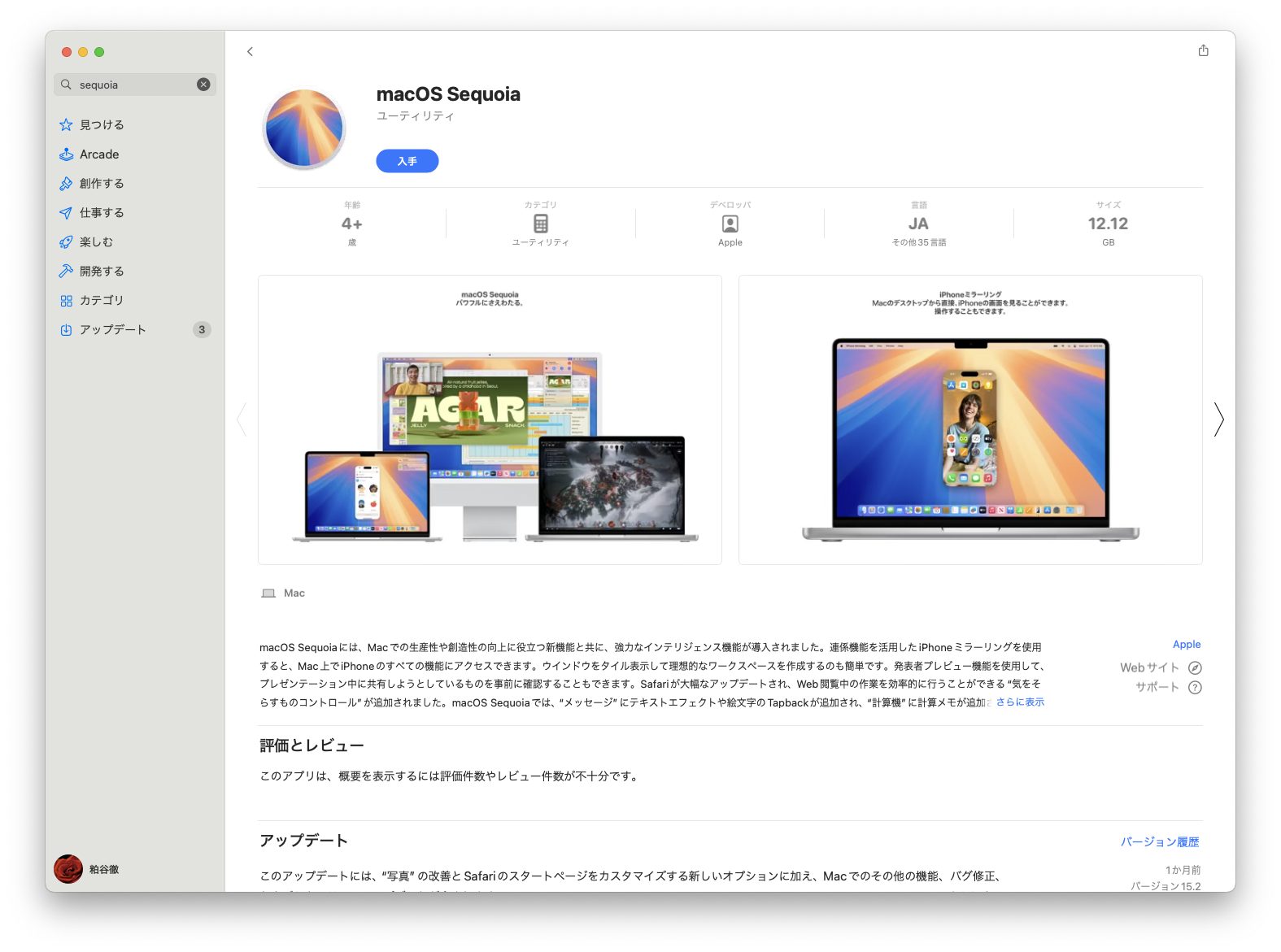The width and height of the screenshot is (1281, 952).
Task: Click the 4+ age rating
Action: point(352,224)
